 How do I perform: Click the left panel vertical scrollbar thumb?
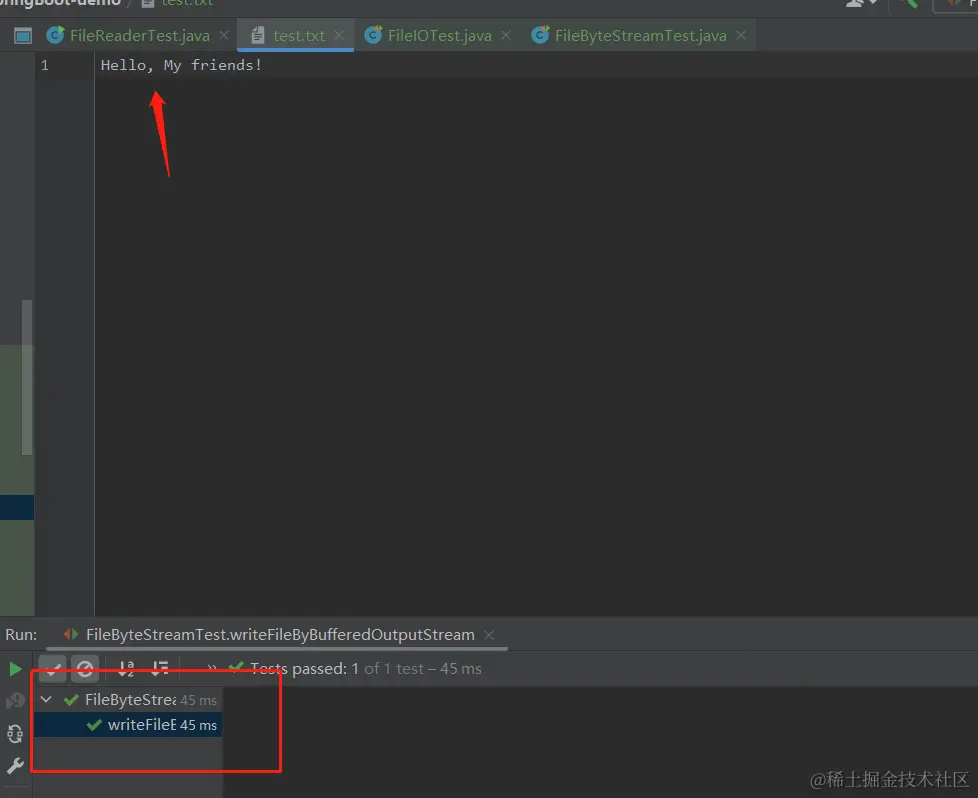(x=27, y=377)
